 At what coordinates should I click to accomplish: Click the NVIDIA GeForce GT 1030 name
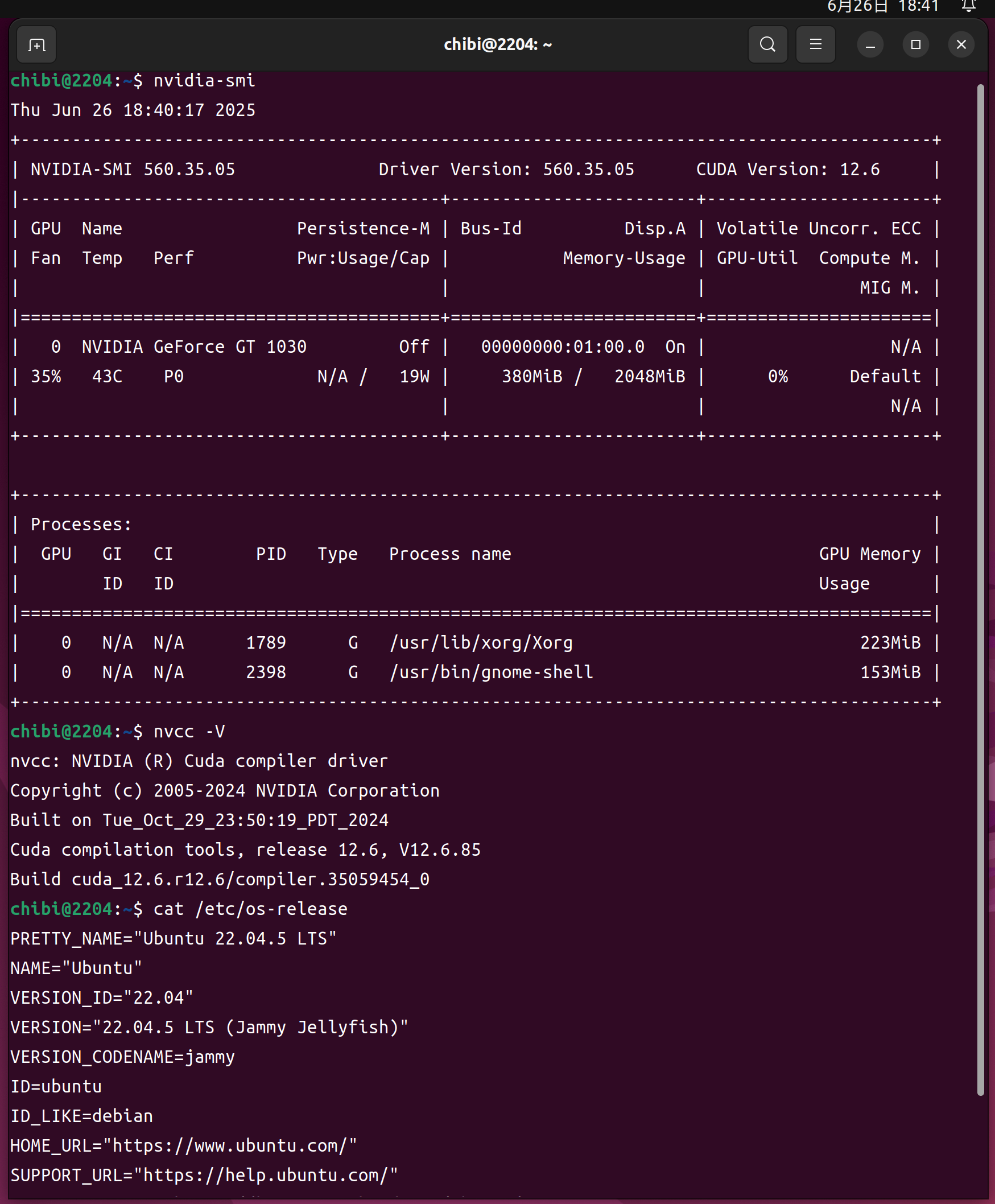tap(194, 347)
